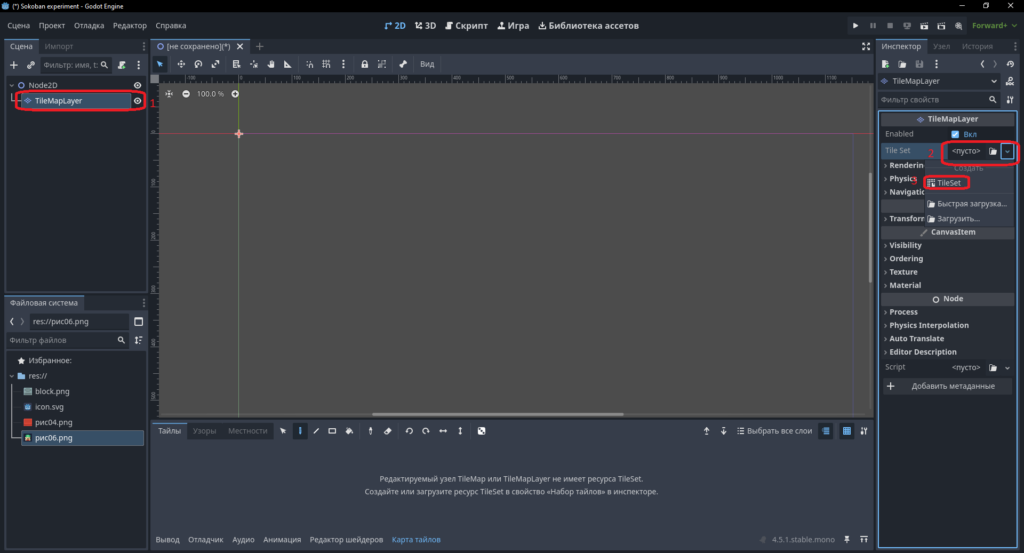Pick the tile Line tool

(316, 431)
